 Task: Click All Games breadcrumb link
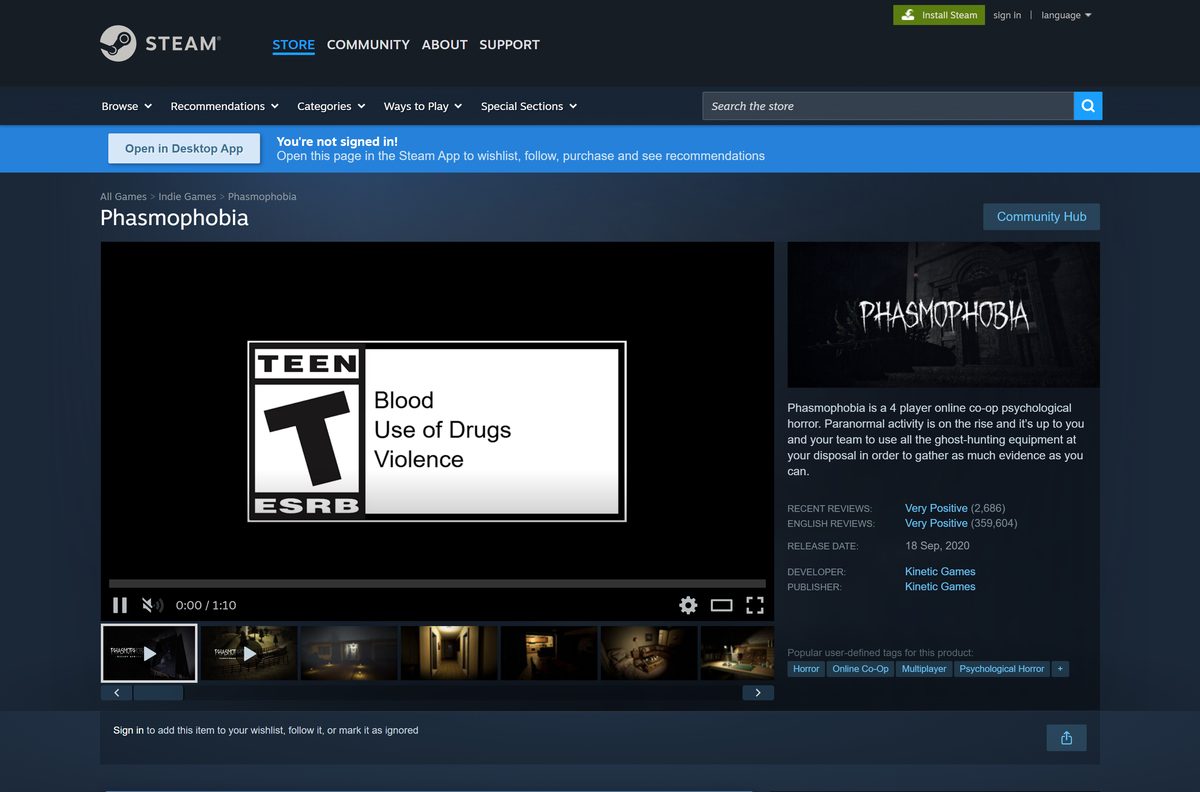click(x=123, y=197)
